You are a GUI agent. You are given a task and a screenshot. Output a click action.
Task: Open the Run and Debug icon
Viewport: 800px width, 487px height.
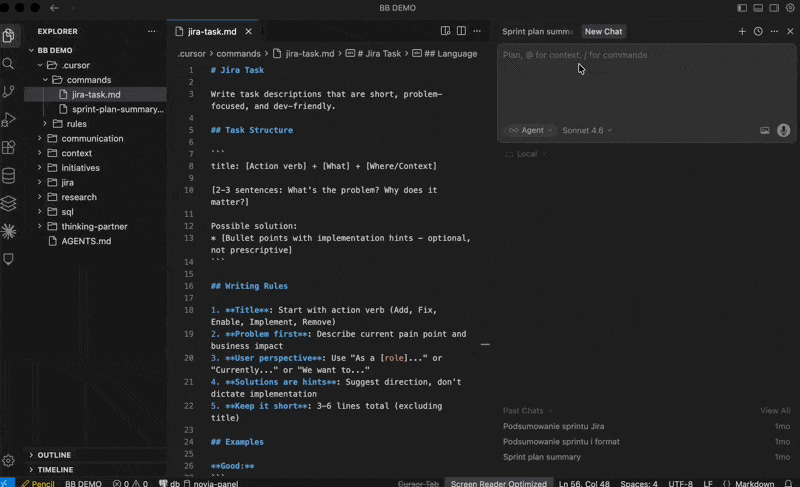[9, 120]
